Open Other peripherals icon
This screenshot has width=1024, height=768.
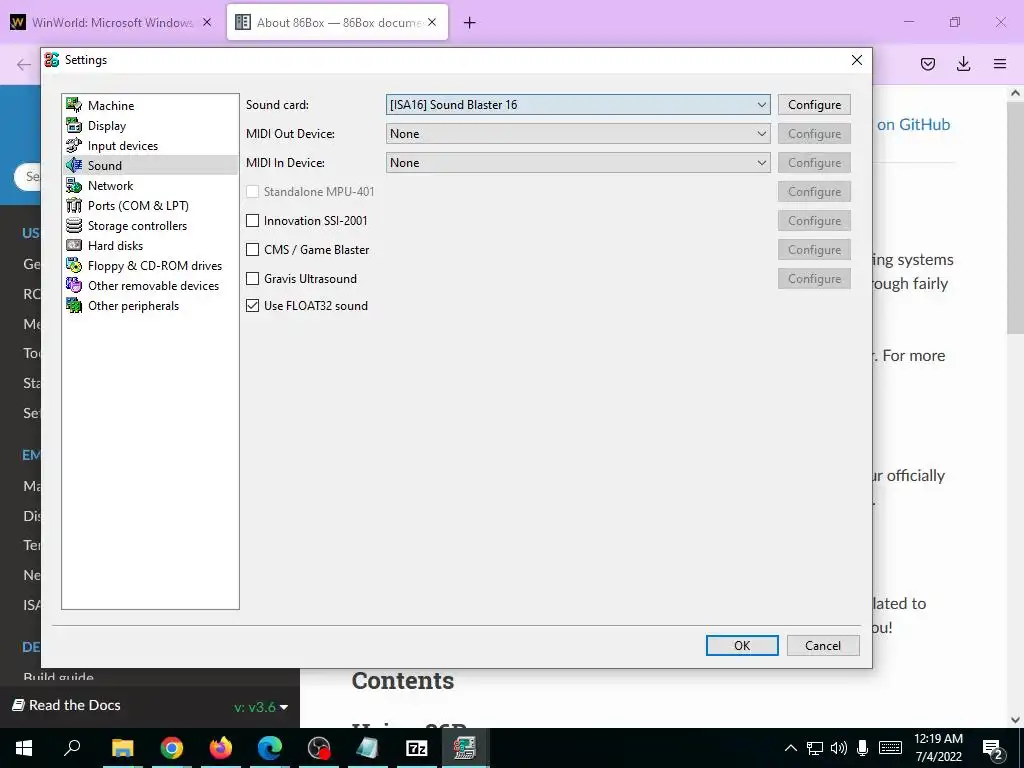coord(74,306)
